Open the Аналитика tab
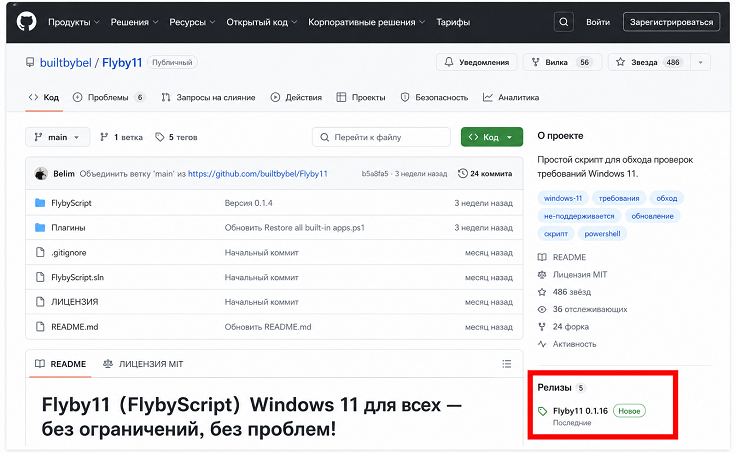Image resolution: width=735 pixels, height=453 pixels. point(511,98)
